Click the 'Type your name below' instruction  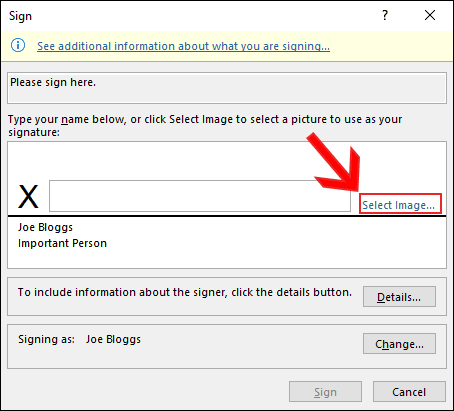coord(205,126)
